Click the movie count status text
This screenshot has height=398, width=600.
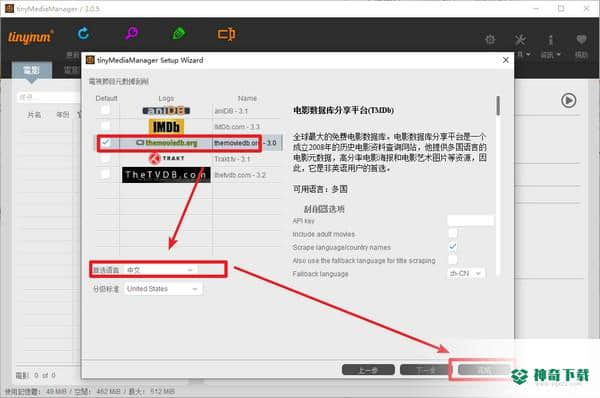(36, 375)
